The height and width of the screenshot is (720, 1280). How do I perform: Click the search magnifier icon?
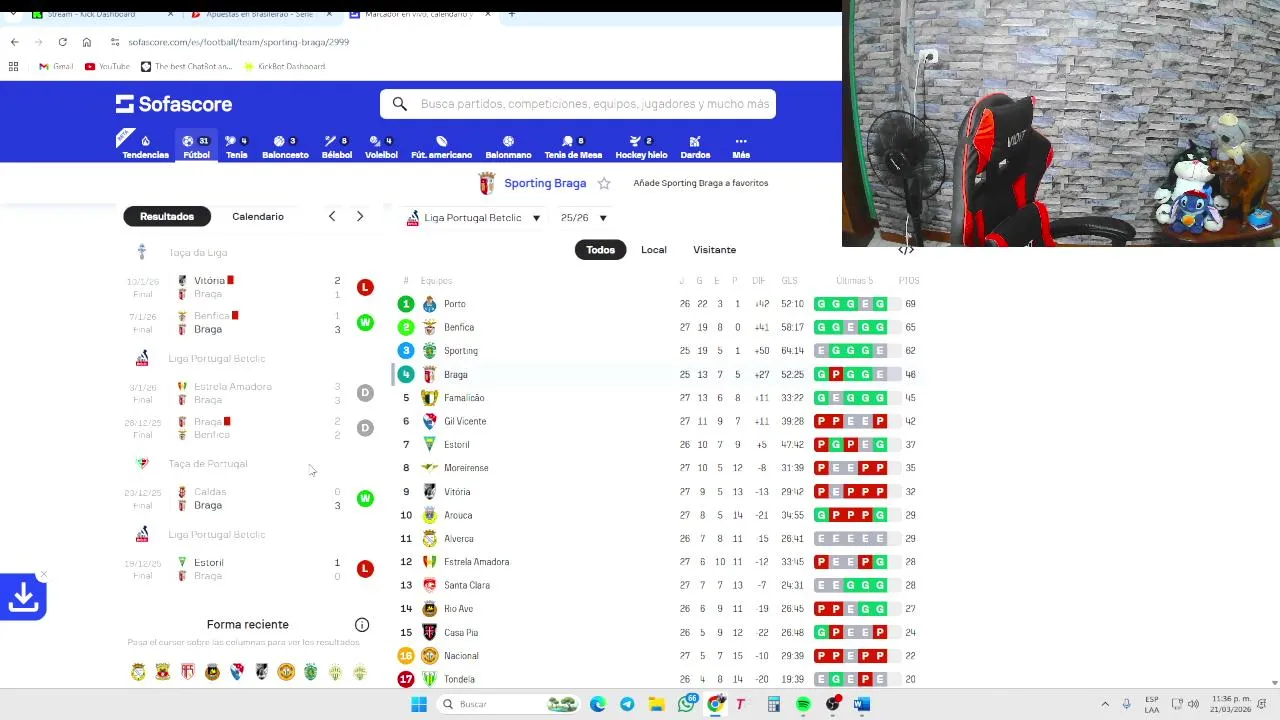[399, 104]
